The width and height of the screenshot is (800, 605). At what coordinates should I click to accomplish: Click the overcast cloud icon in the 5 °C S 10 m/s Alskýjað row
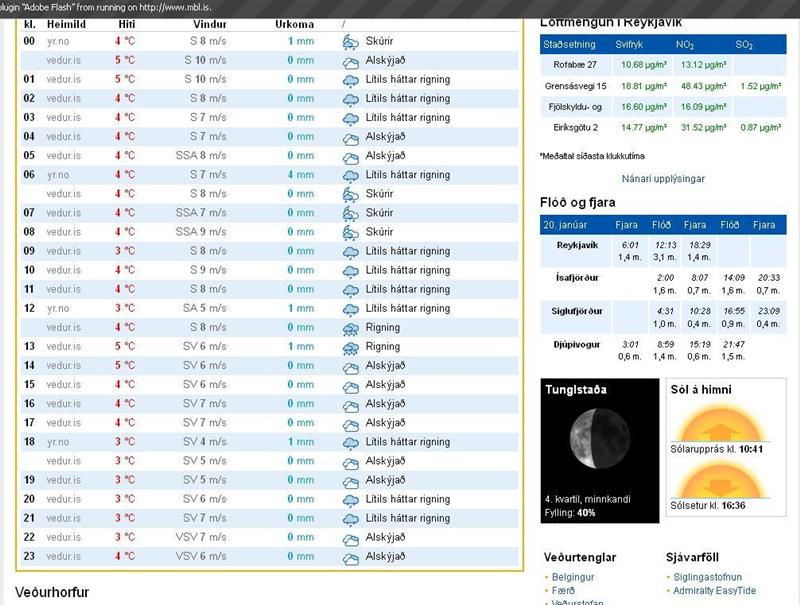351,62
